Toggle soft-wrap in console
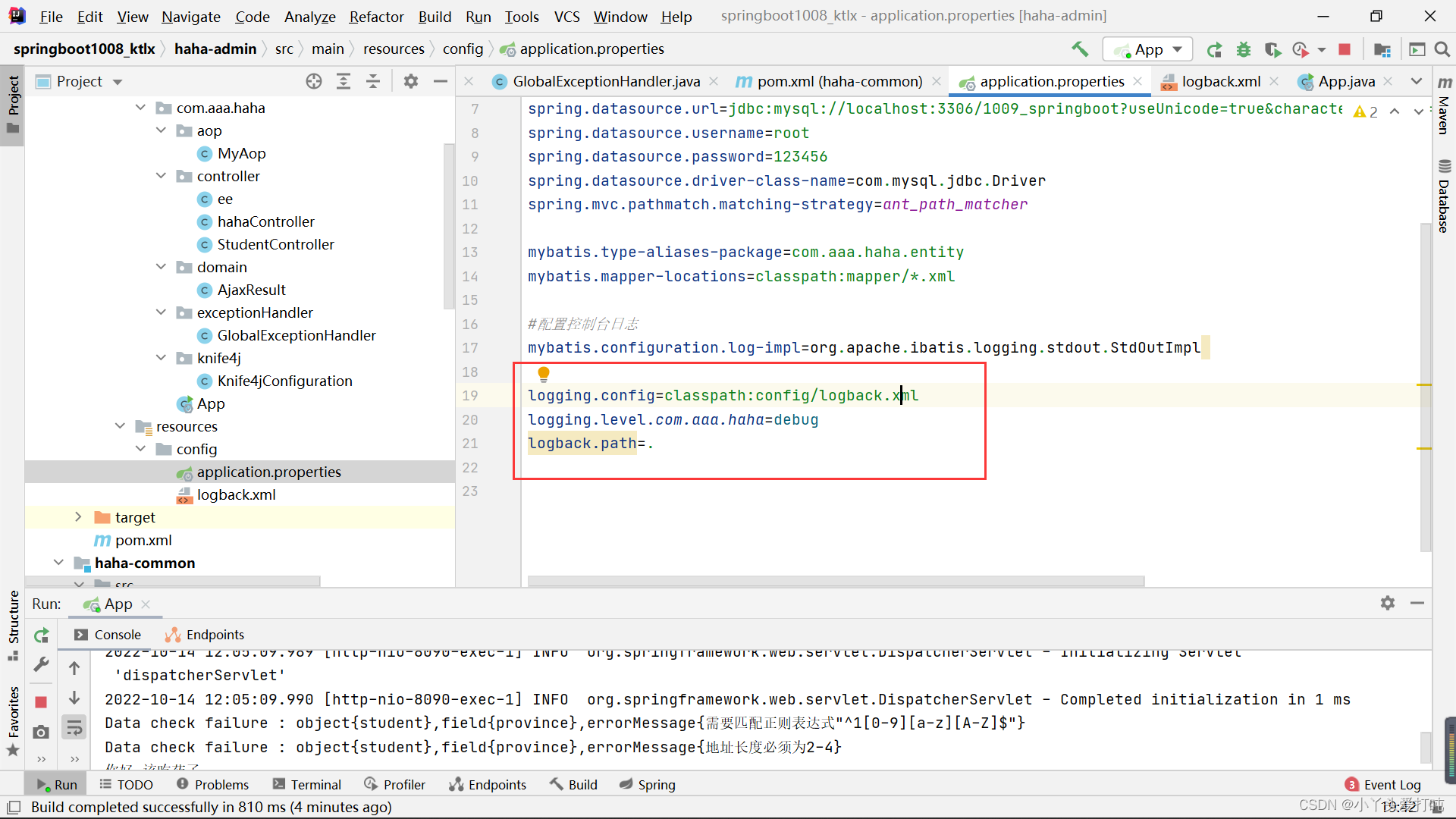Image resolution: width=1456 pixels, height=819 pixels. pyautogui.click(x=74, y=729)
